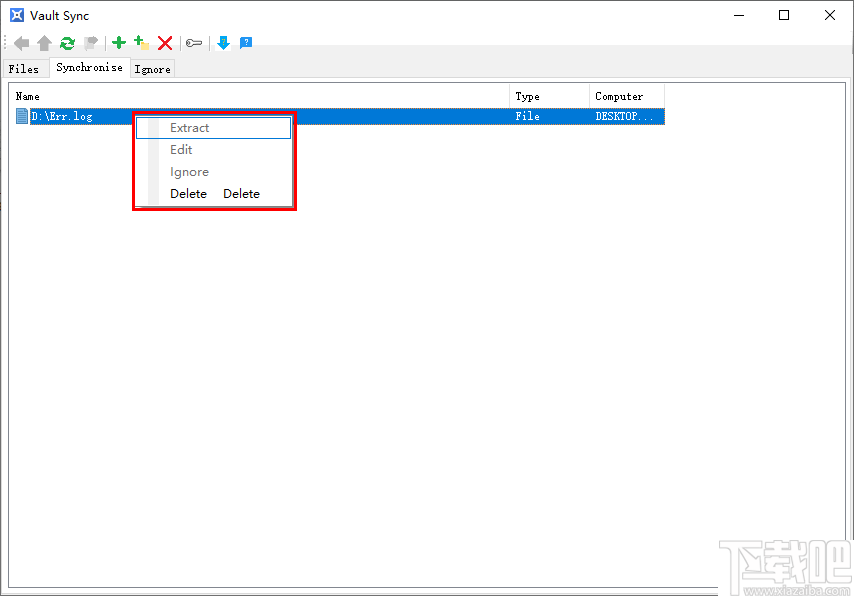The image size is (854, 596).
Task: Go up one level with up arrow
Action: 44,43
